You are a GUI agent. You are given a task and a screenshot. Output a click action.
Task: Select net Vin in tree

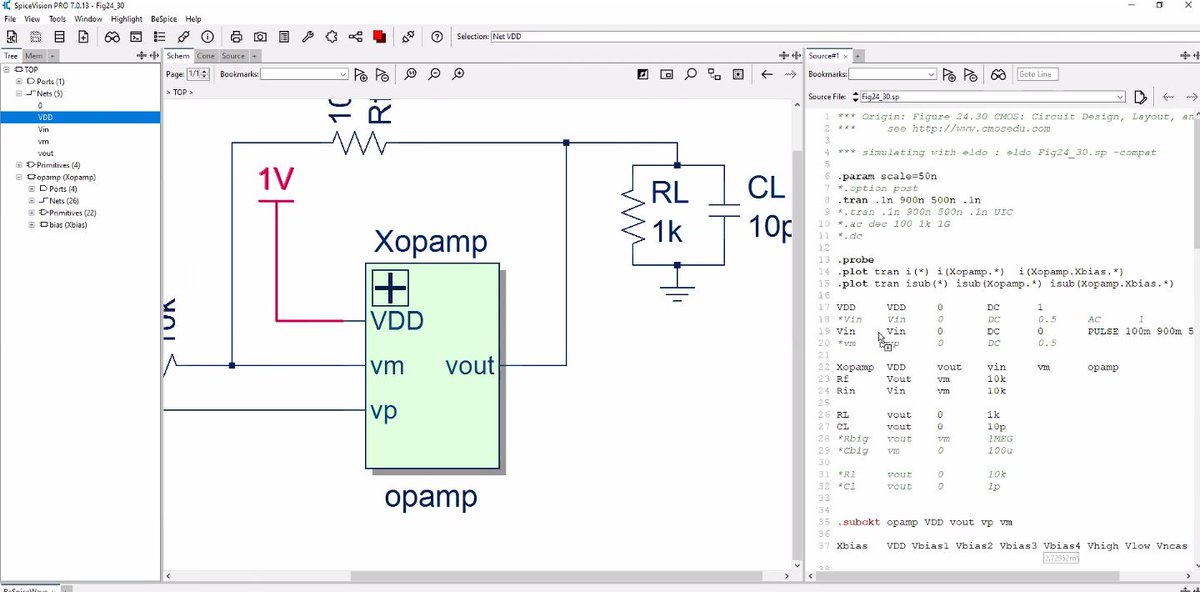43,129
